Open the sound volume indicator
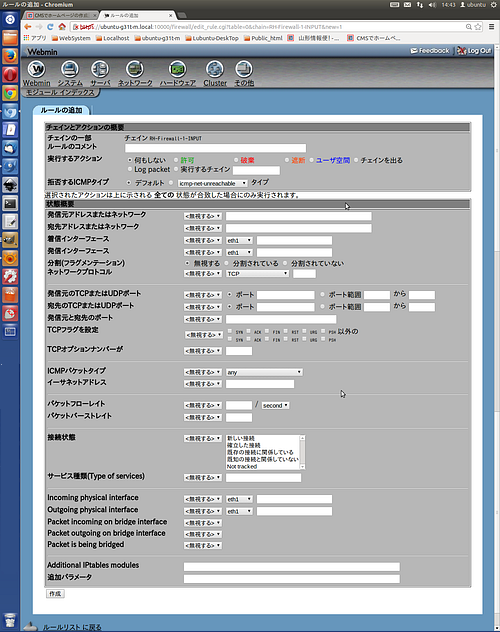Screen dimensions: 500x632 click(432, 5)
